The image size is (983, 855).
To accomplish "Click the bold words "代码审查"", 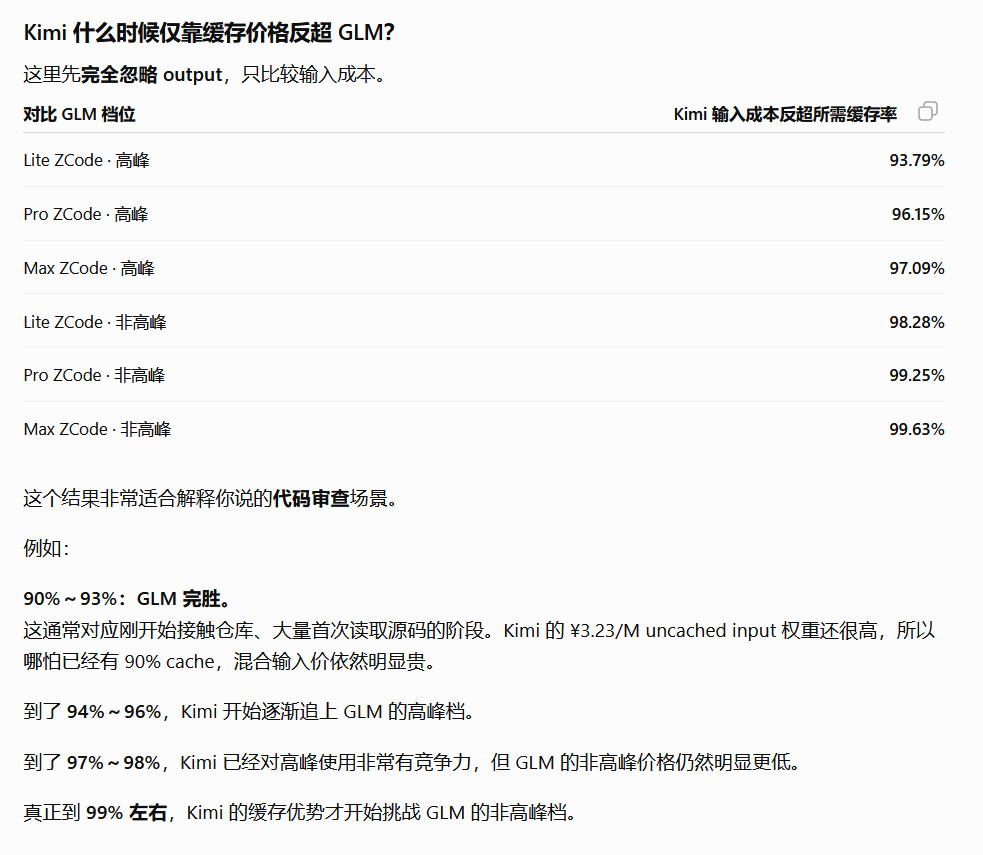I will pos(311,499).
